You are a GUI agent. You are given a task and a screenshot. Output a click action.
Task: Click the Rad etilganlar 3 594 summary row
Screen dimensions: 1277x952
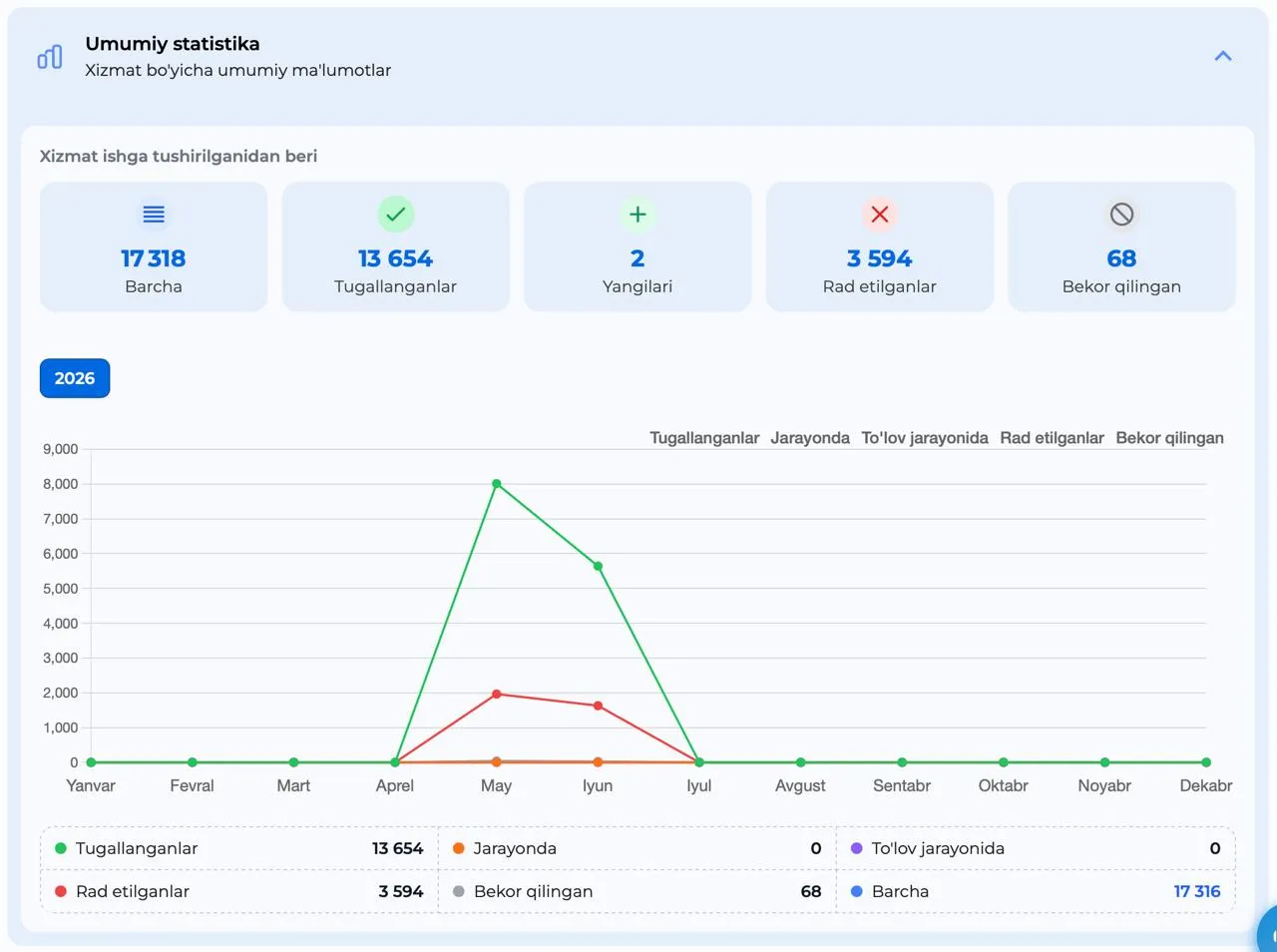coord(239,891)
